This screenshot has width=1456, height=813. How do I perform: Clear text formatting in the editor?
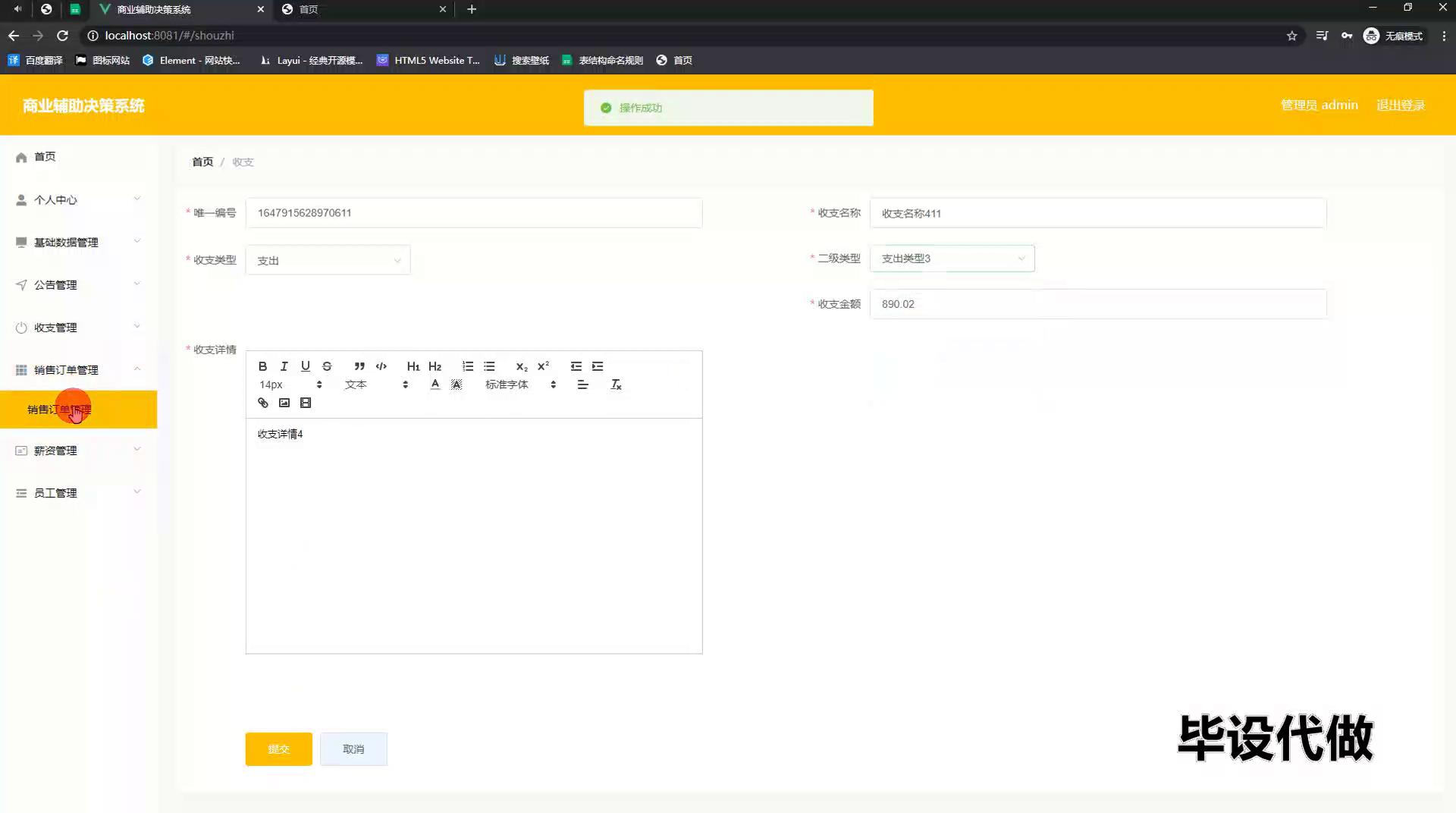(616, 385)
